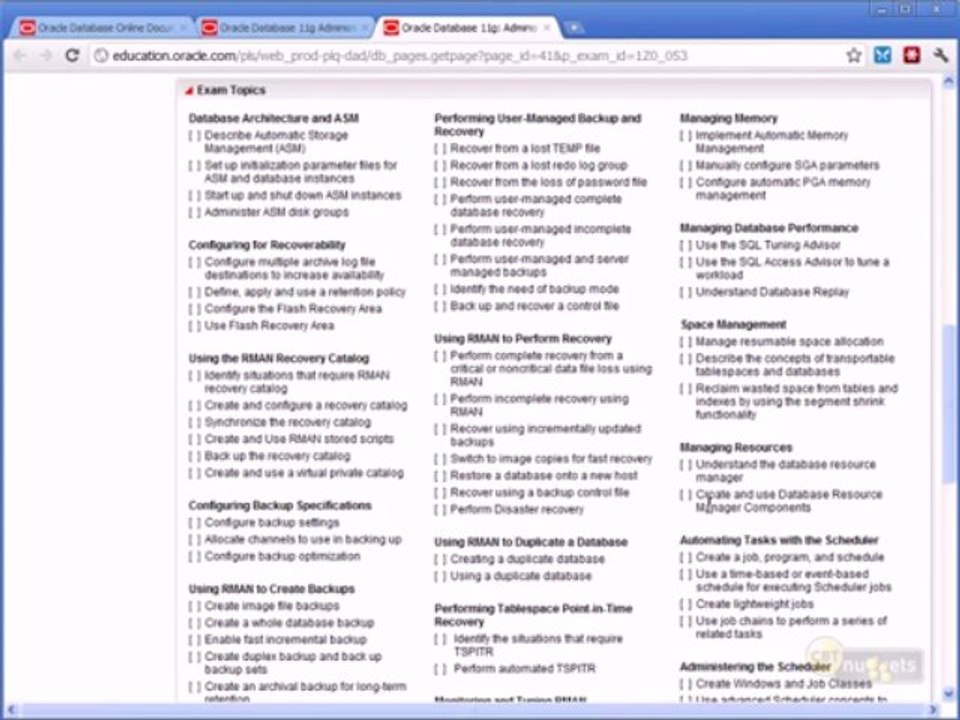Screen dimensions: 960x720
Task: Click the text Identify the need of backup mode
Action: [534, 289]
